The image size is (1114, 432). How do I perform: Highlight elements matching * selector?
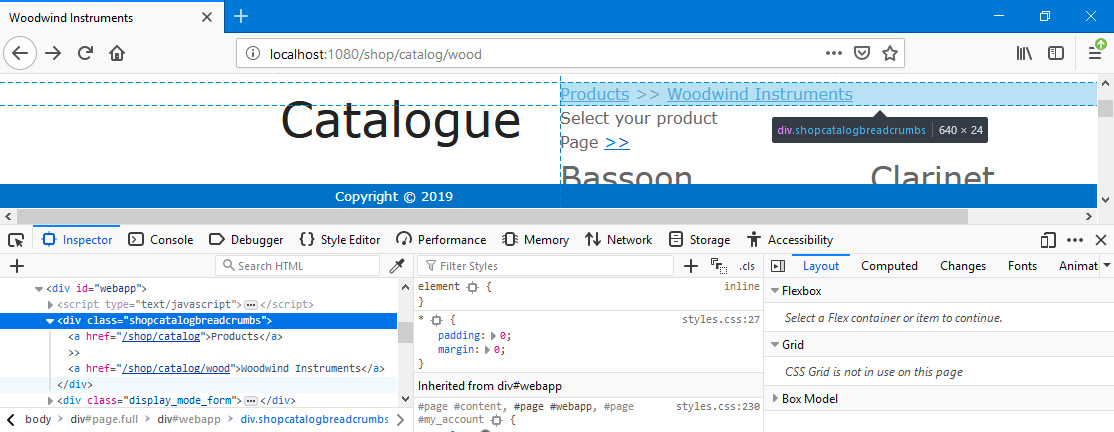click(437, 320)
